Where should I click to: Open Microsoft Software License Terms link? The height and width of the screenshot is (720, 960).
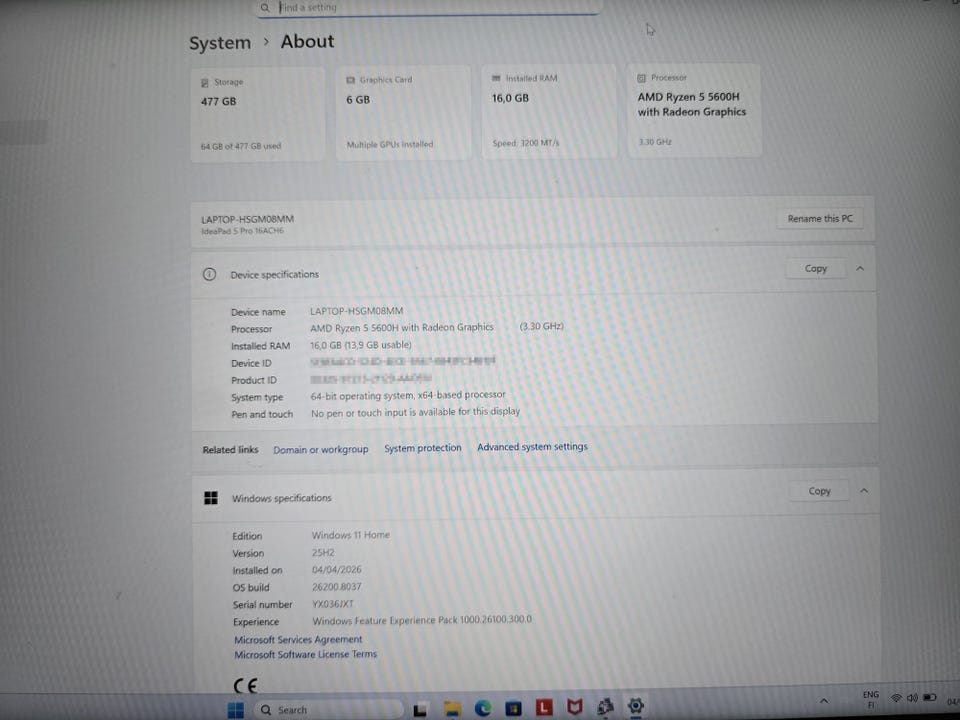point(306,654)
